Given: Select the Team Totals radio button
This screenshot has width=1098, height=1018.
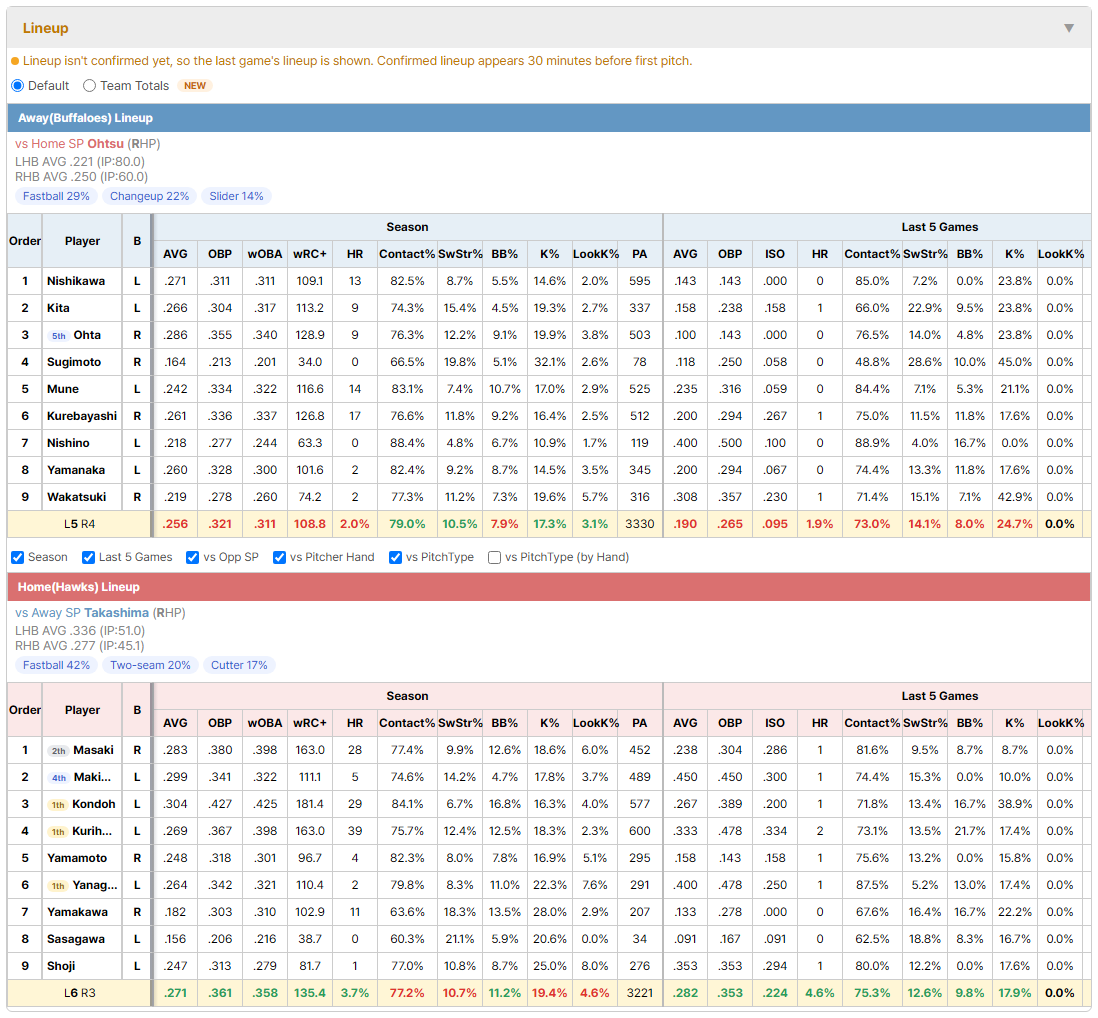Looking at the screenshot, I should [89, 85].
